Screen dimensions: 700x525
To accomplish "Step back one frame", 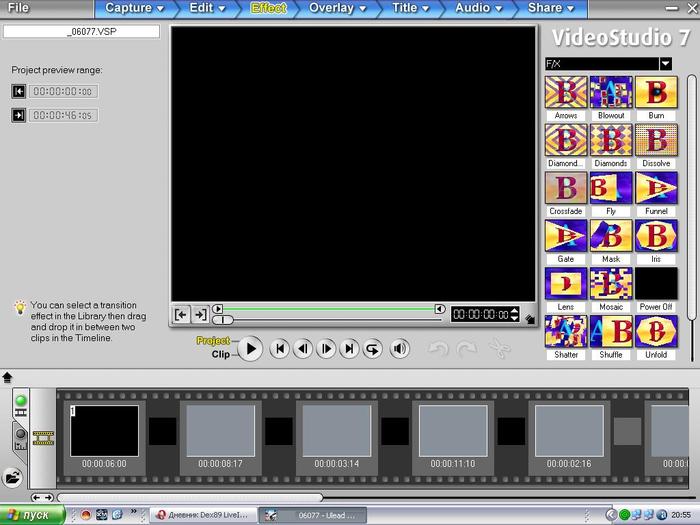I will point(303,349).
